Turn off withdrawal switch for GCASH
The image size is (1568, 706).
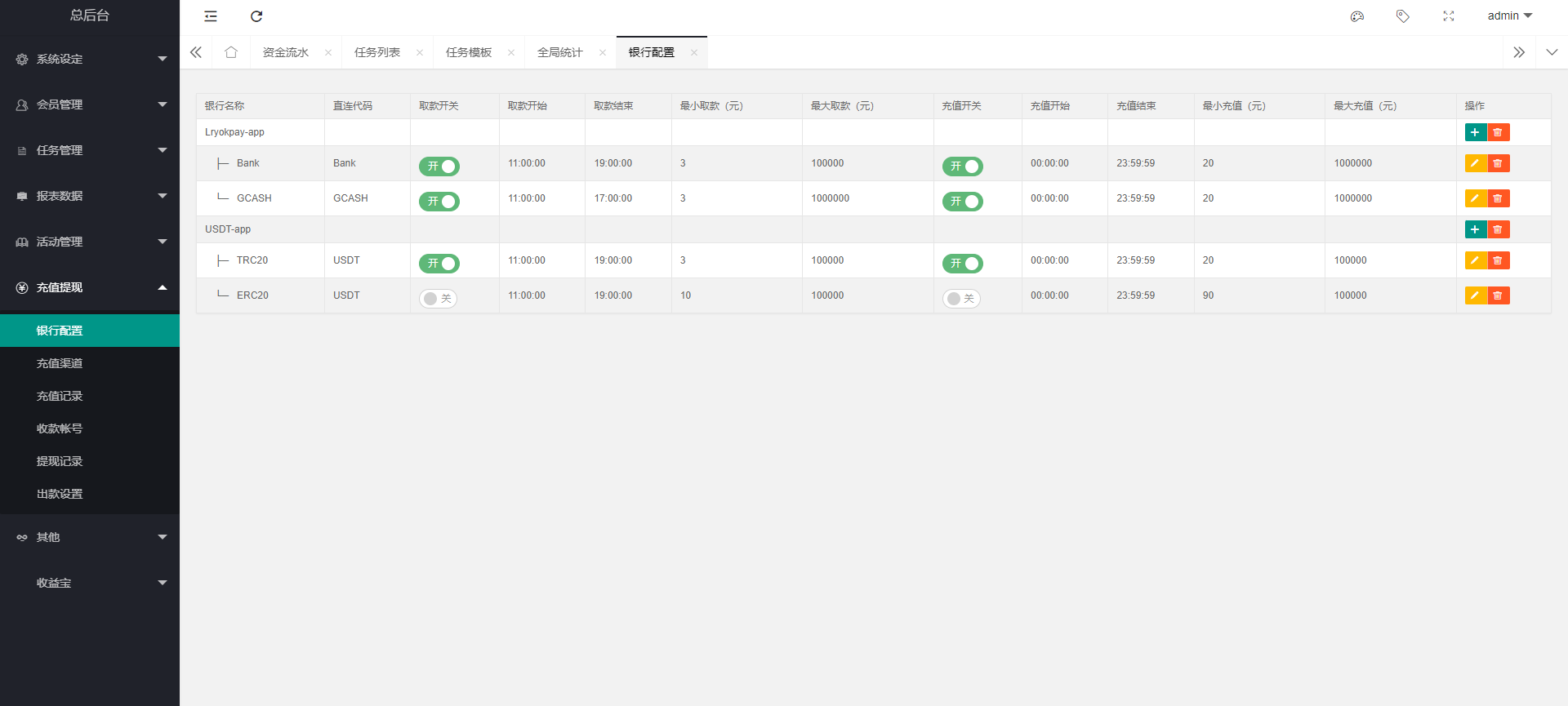coord(439,202)
